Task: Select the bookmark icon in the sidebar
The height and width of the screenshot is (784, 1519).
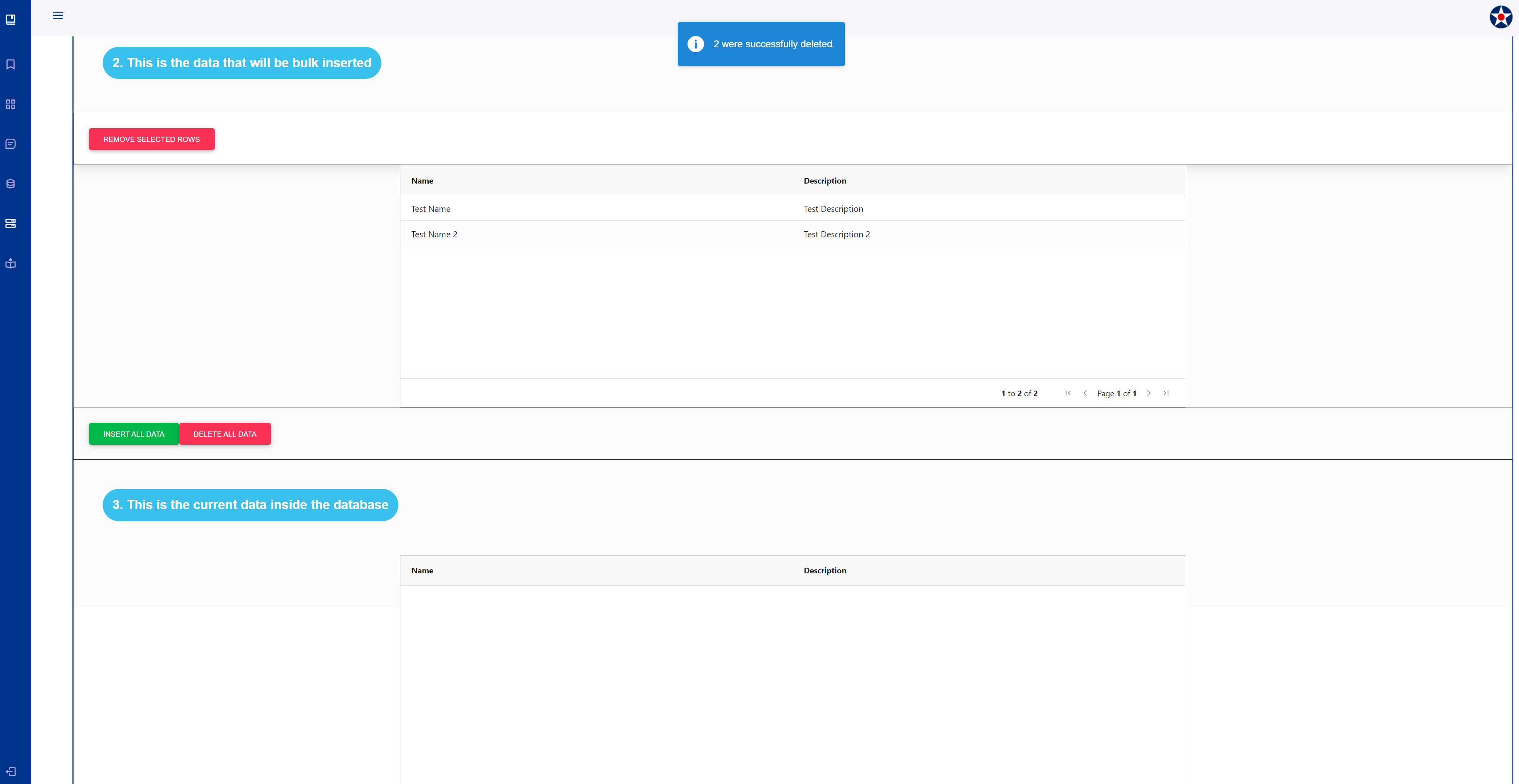Action: click(x=11, y=65)
